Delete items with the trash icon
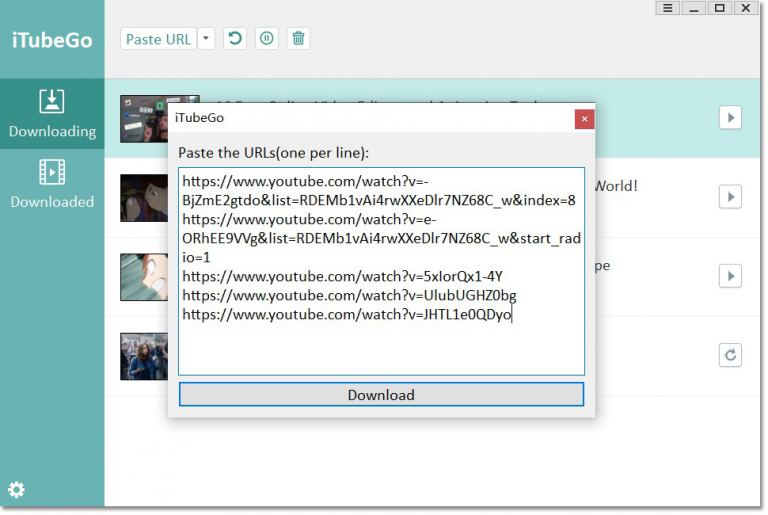The image size is (768, 515). pos(298,38)
